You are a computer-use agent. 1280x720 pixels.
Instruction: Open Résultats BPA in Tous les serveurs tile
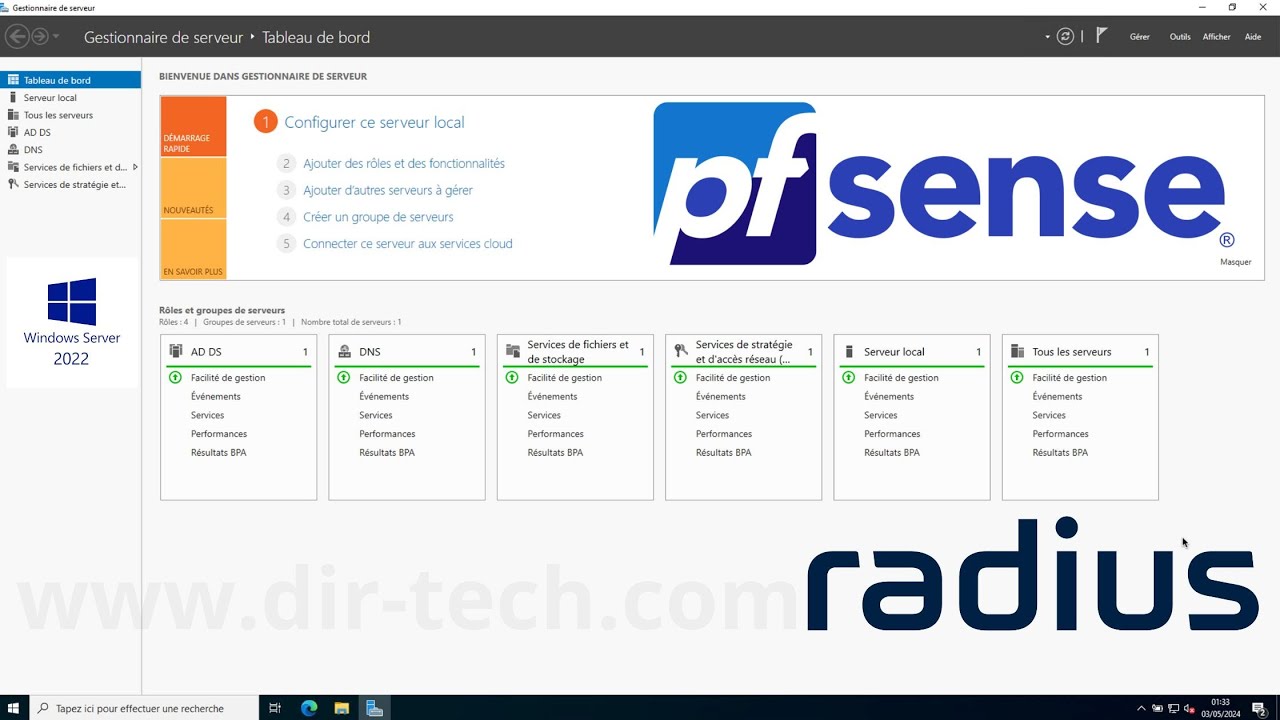(x=1060, y=453)
